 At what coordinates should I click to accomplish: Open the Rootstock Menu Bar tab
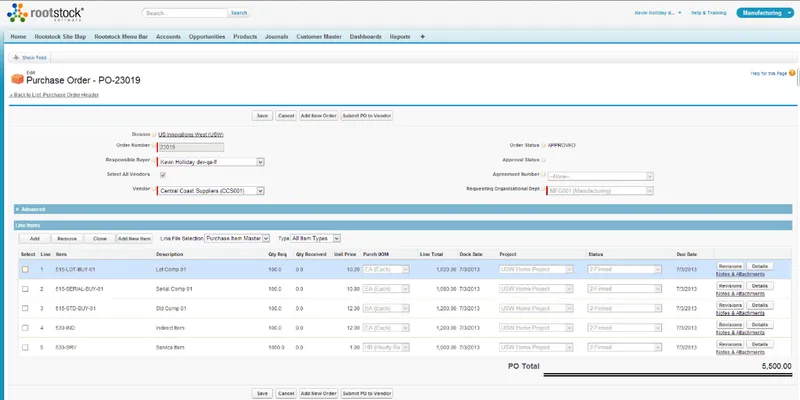[x=121, y=37]
